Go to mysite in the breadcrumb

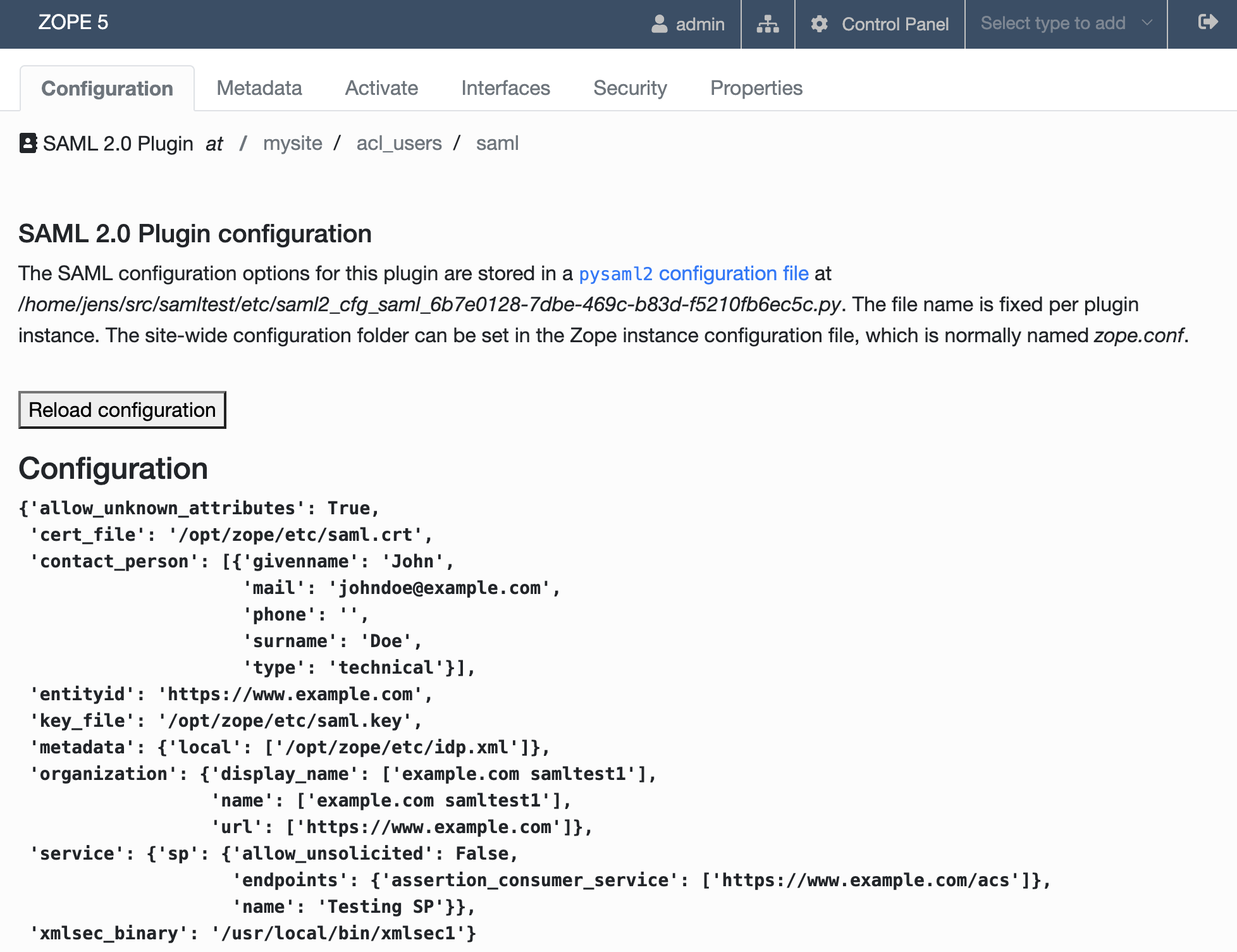tap(293, 144)
